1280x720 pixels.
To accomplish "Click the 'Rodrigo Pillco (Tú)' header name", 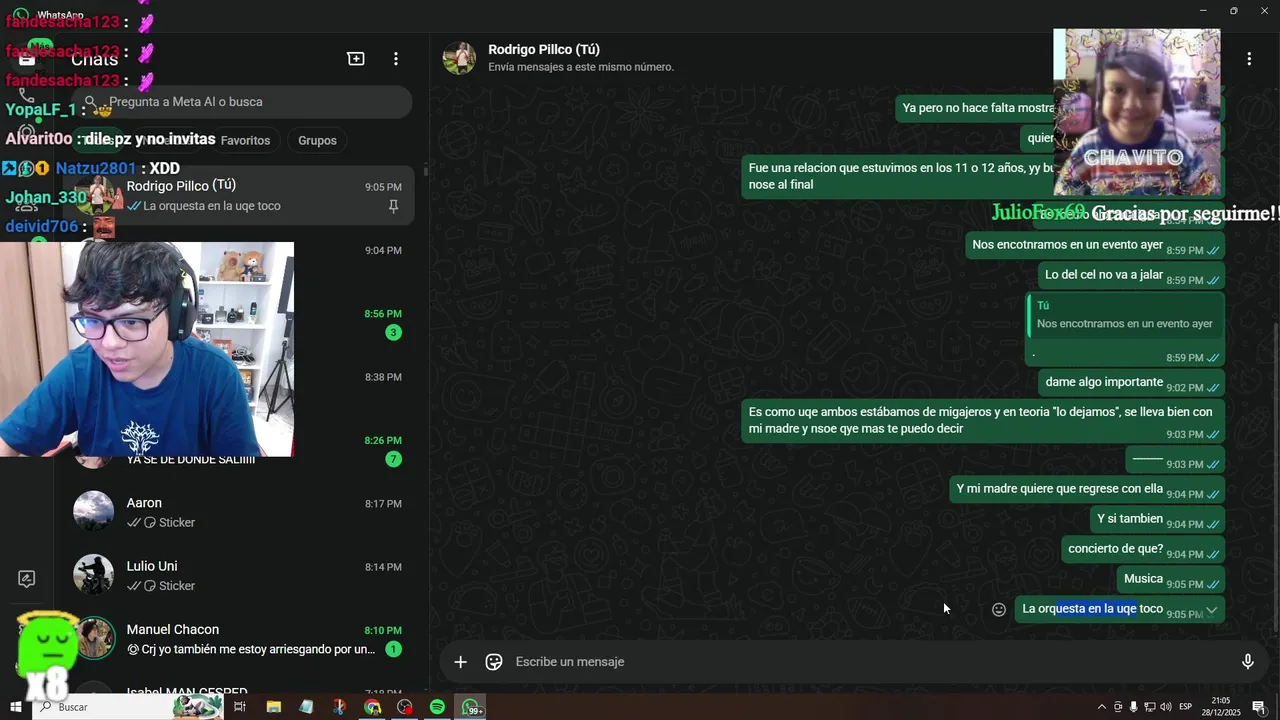I will click(x=544, y=50).
